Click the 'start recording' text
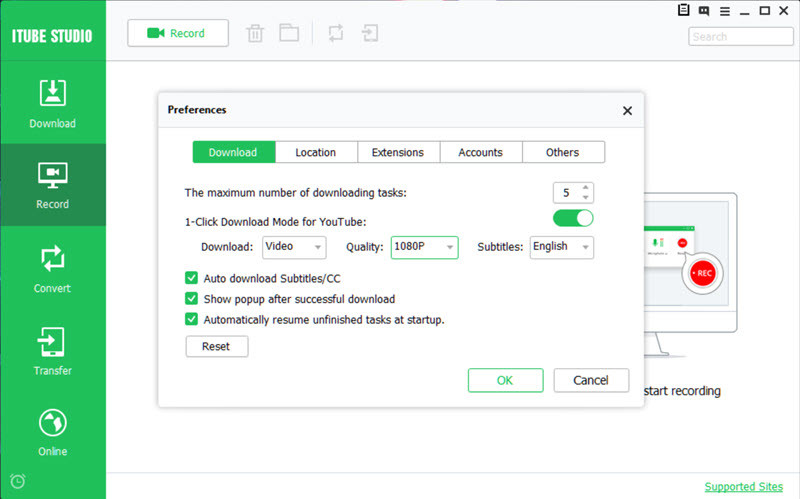Screen dimensions: 800x499 [x=682, y=391]
